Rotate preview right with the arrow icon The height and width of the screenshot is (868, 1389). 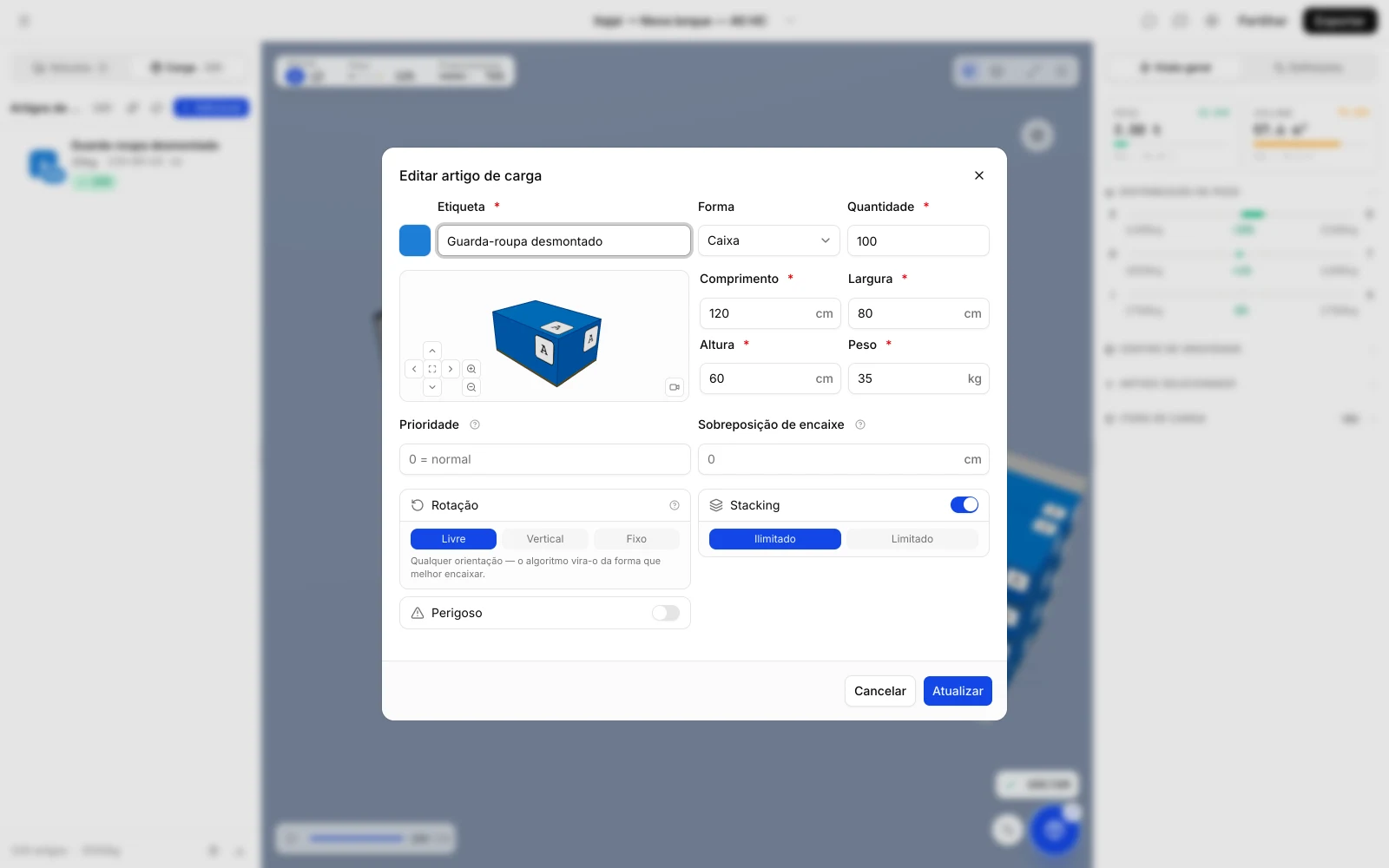pos(451,369)
